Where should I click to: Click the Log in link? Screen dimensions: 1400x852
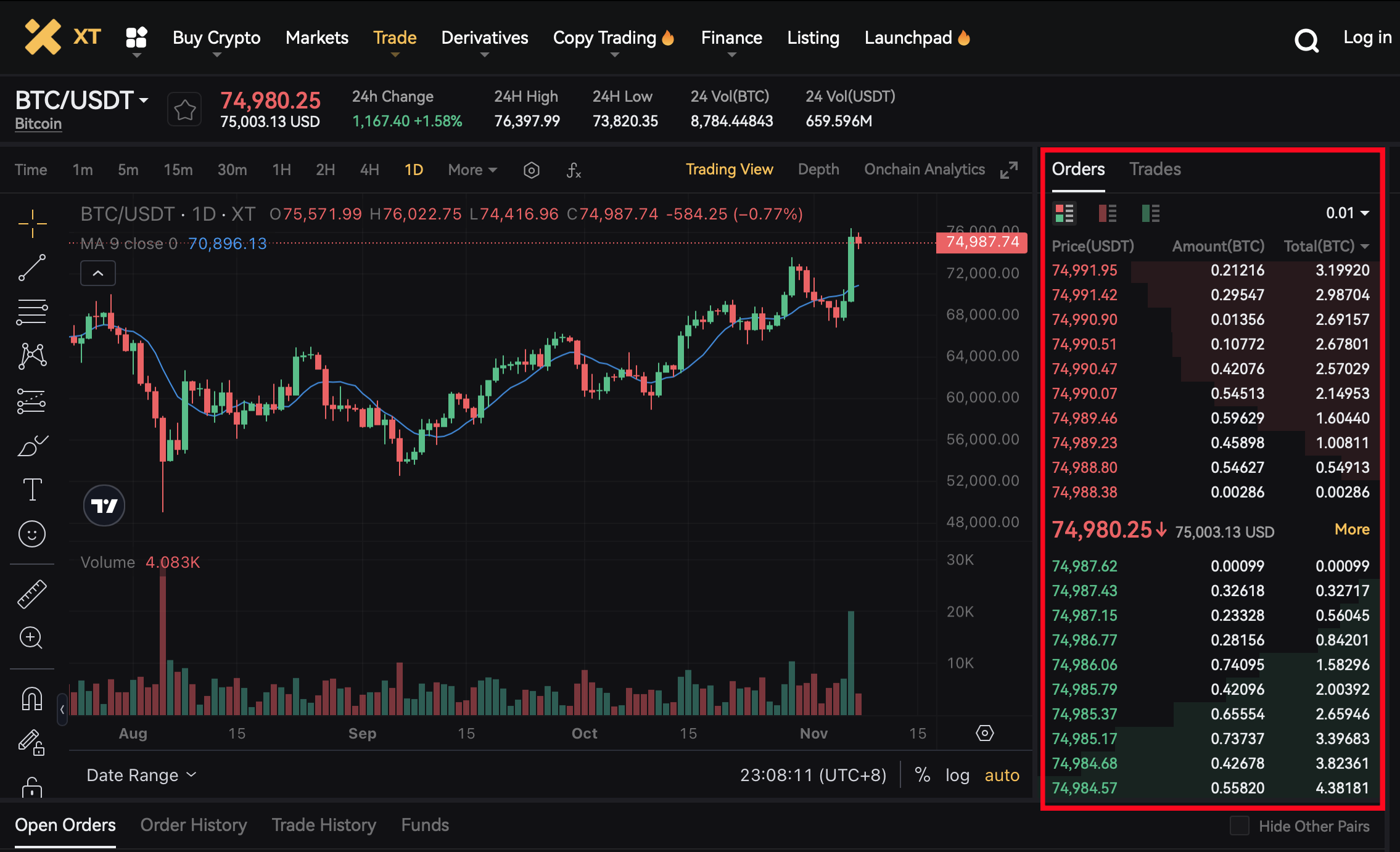1367,38
